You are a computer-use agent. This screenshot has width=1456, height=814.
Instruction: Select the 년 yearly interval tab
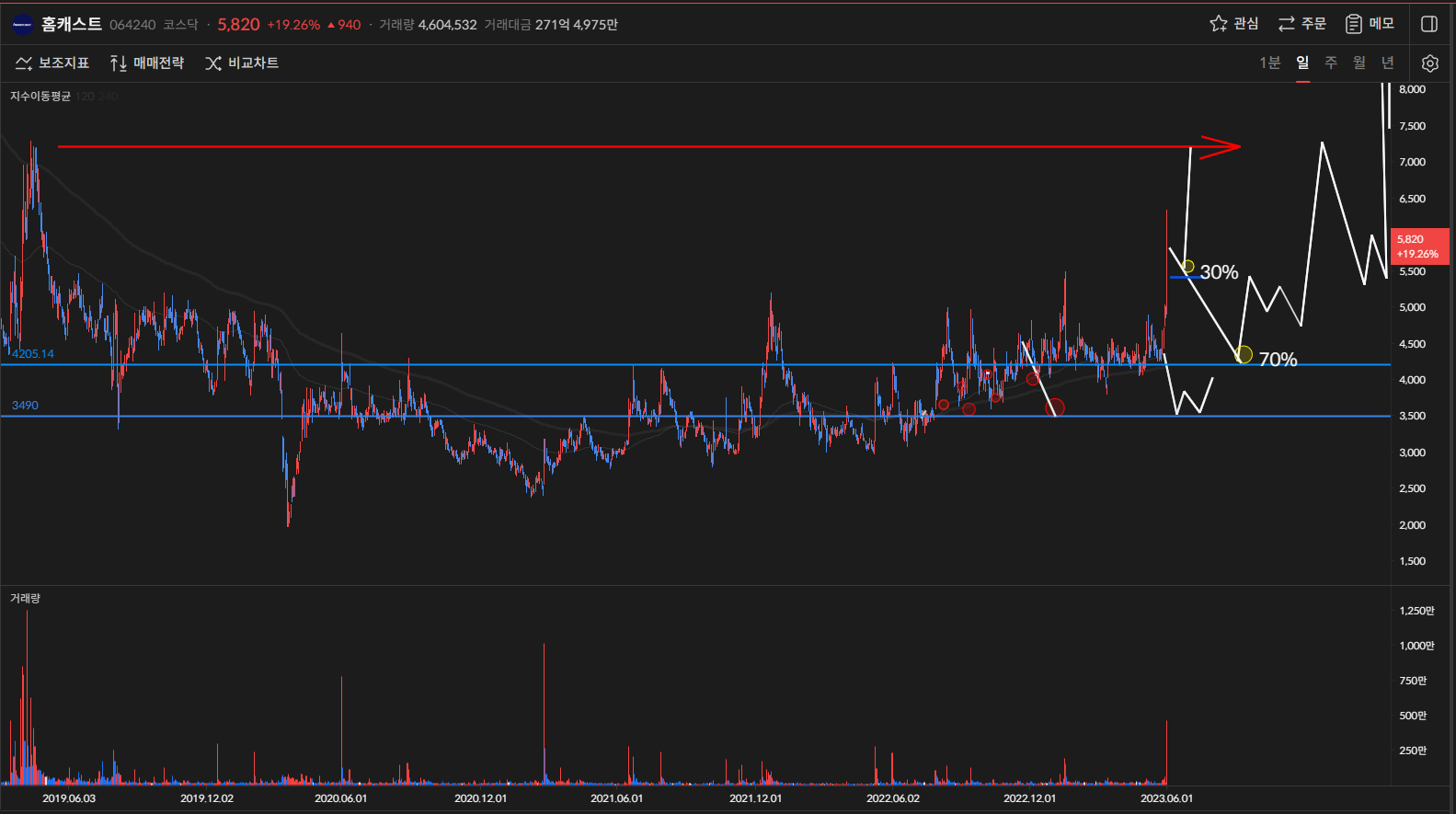[x=1388, y=63]
